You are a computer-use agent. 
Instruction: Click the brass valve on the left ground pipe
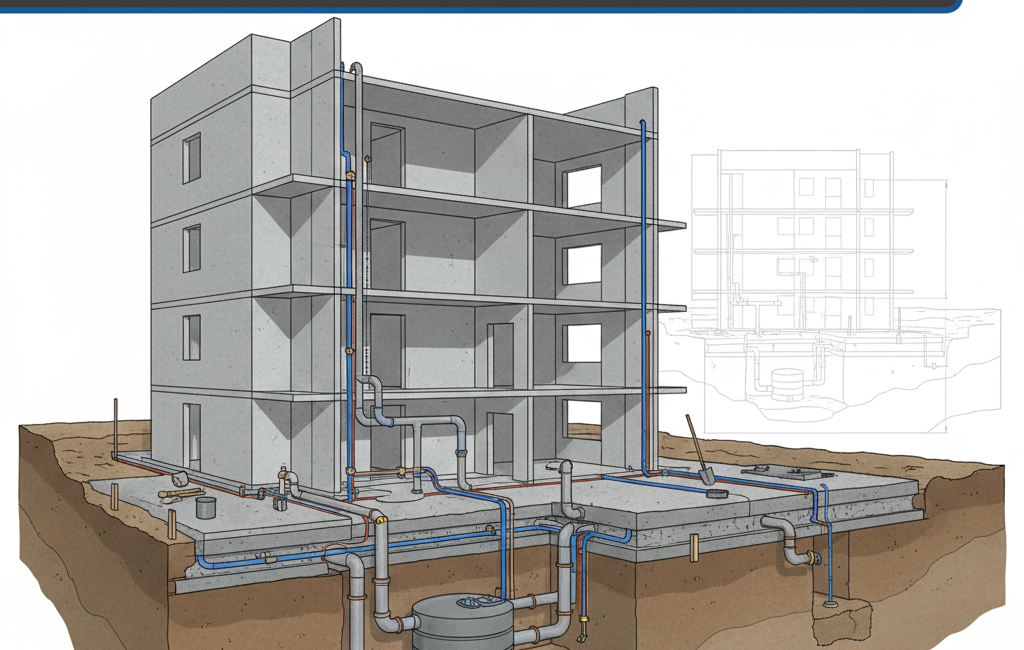click(284, 475)
